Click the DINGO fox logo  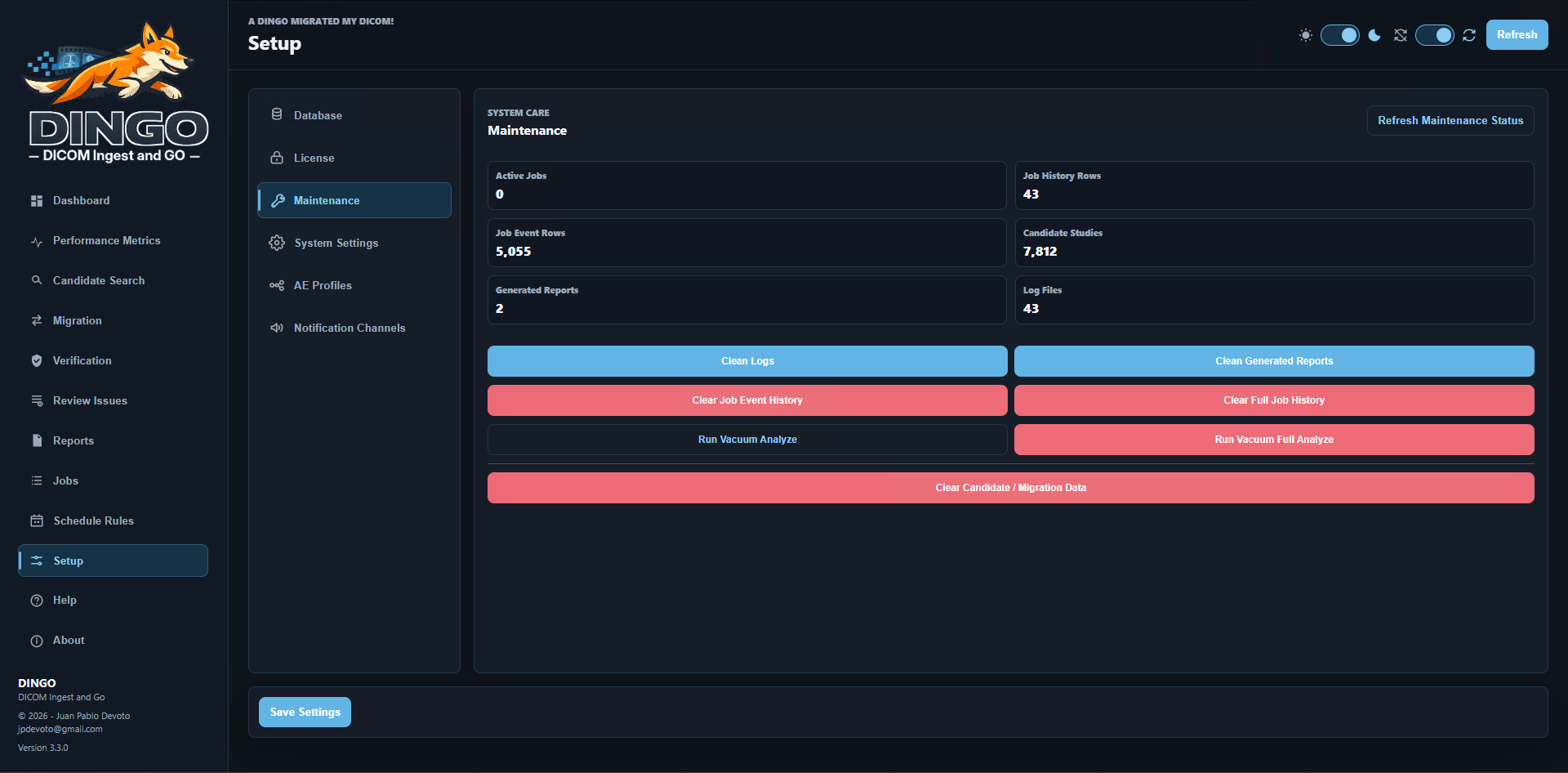point(114,92)
